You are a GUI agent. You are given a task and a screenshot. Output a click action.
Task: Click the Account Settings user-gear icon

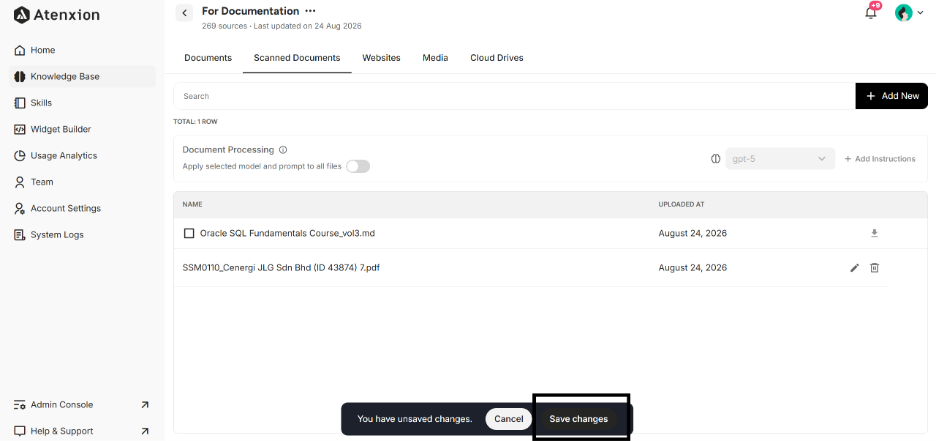pyautogui.click(x=20, y=208)
